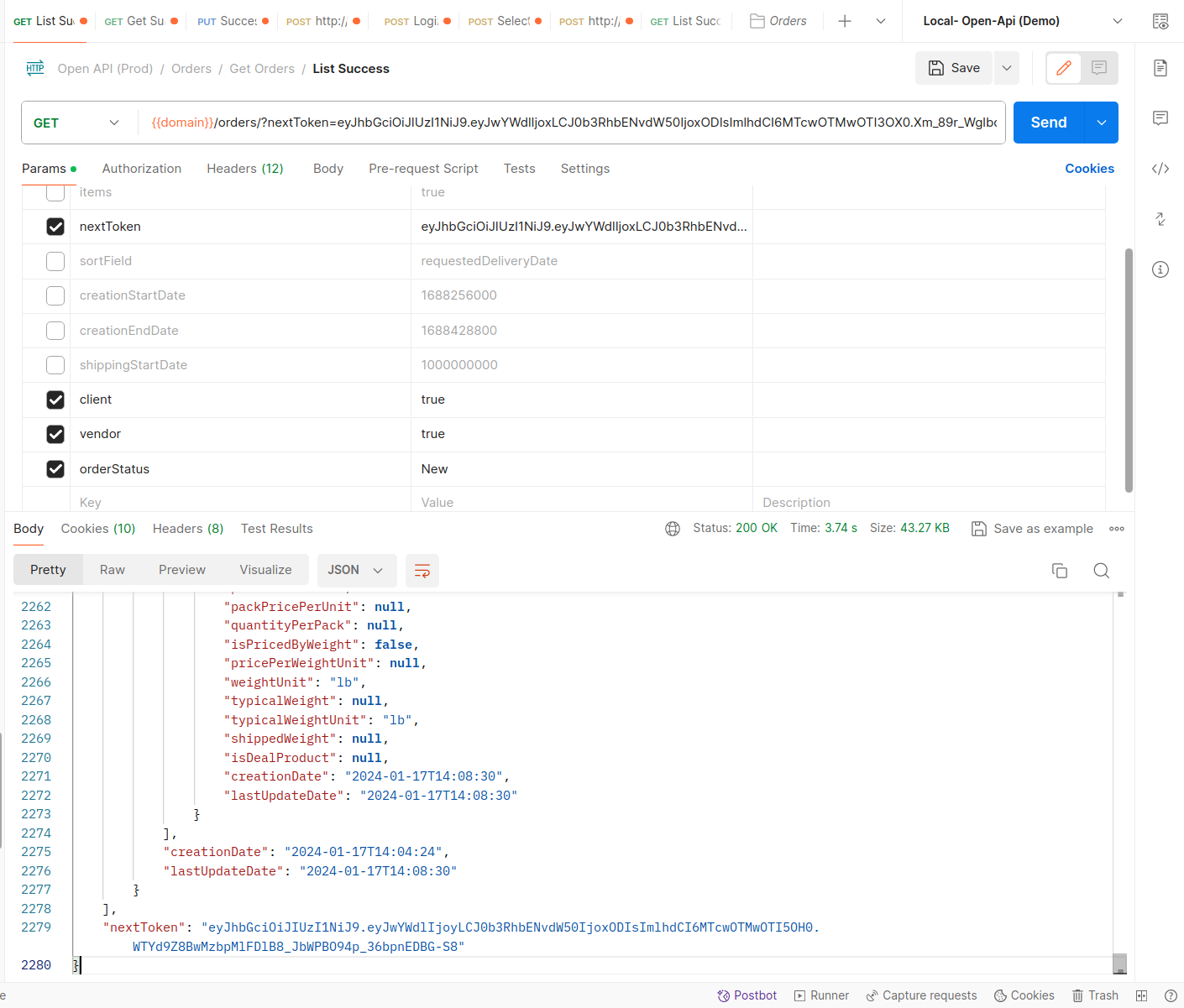
Task: Open a new tab with plus icon
Action: [x=845, y=21]
